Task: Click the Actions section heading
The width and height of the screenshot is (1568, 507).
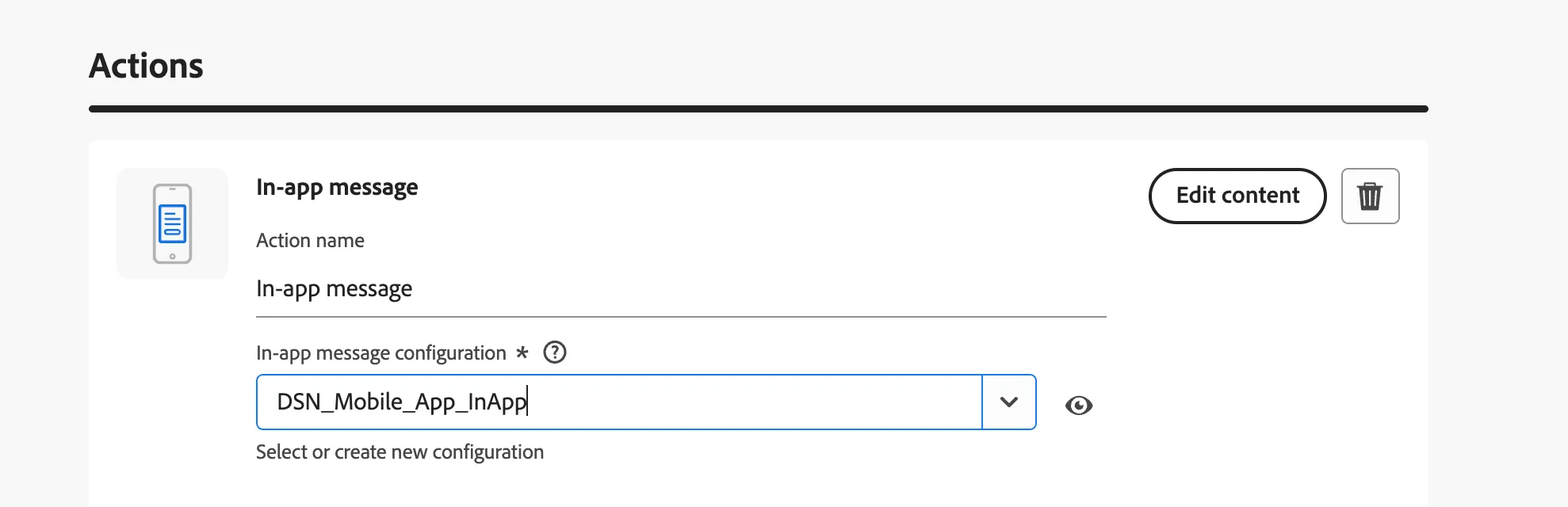Action: click(x=146, y=66)
